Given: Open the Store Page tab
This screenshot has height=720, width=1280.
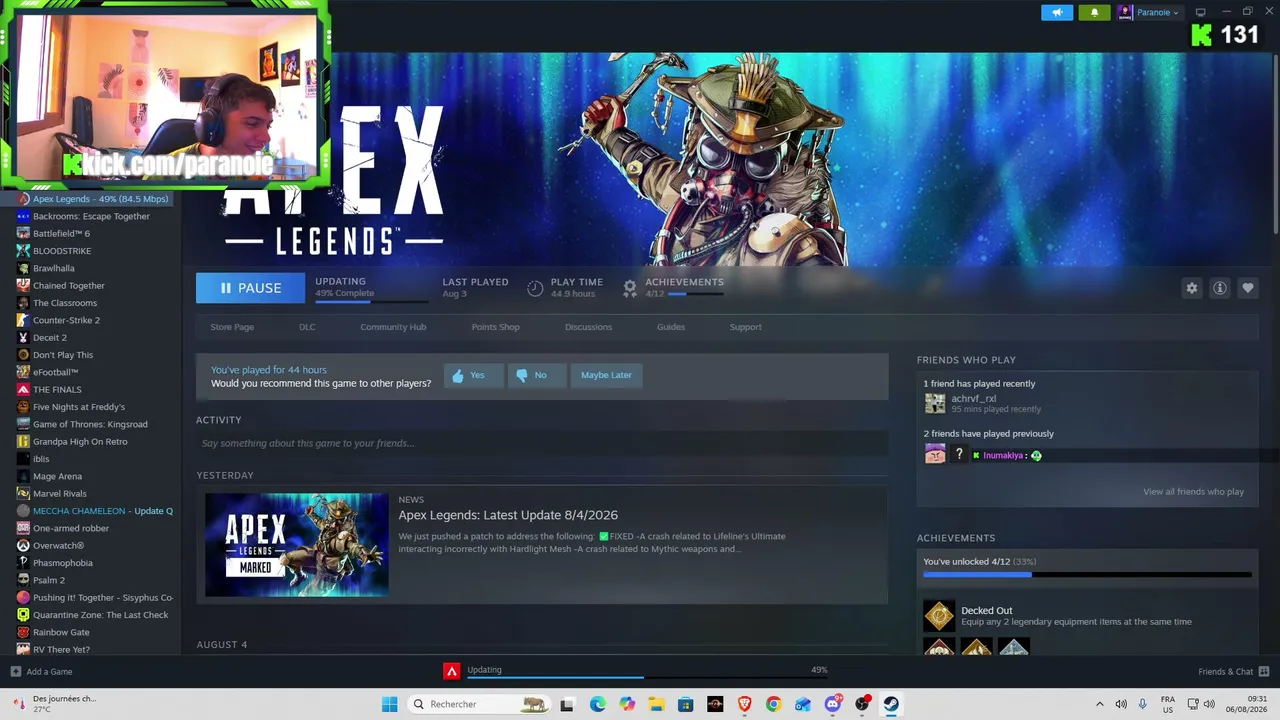Looking at the screenshot, I should click(x=232, y=327).
